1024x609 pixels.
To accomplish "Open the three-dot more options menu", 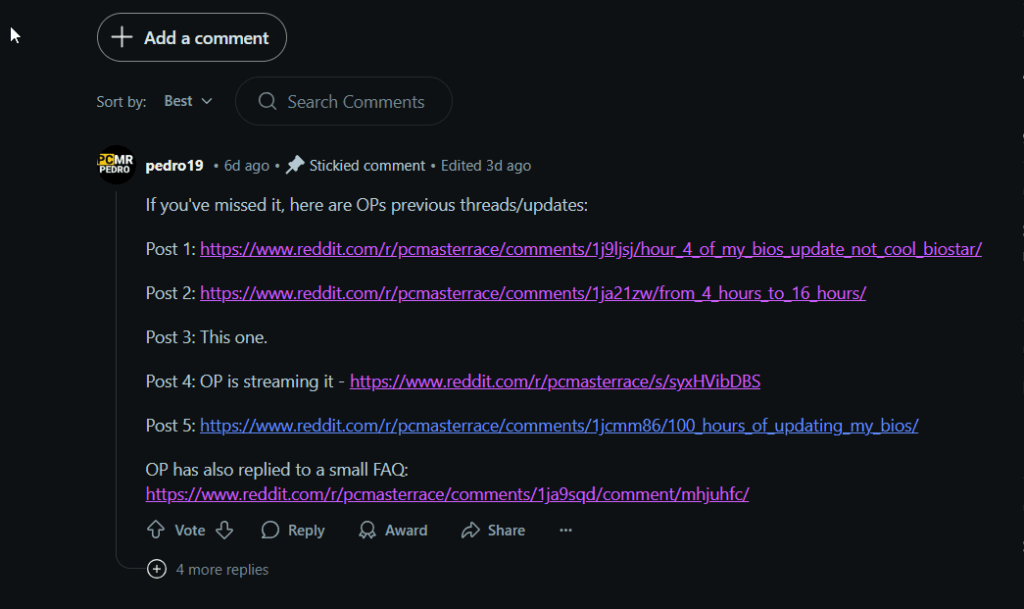I will (x=566, y=530).
